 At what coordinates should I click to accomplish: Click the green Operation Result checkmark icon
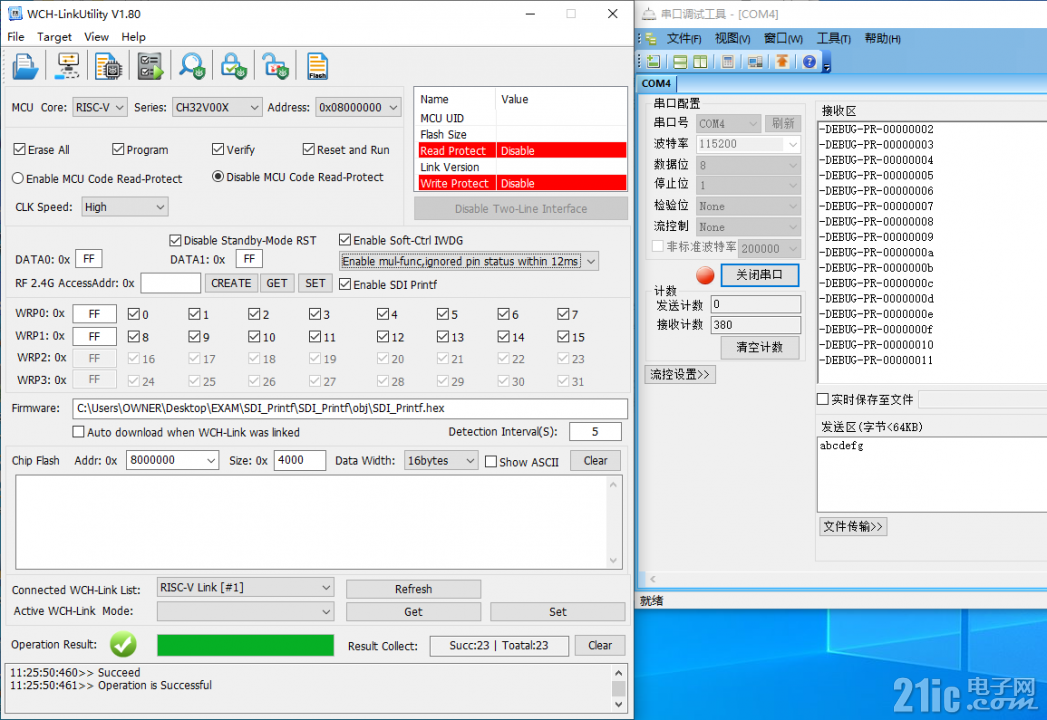(x=124, y=645)
